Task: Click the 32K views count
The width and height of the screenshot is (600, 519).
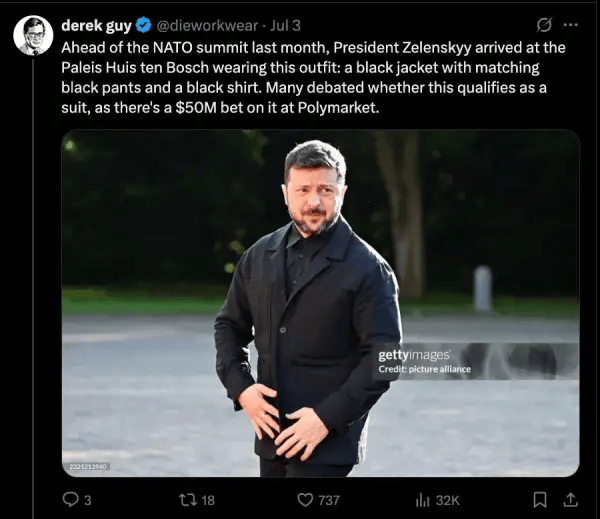Action: (448, 500)
